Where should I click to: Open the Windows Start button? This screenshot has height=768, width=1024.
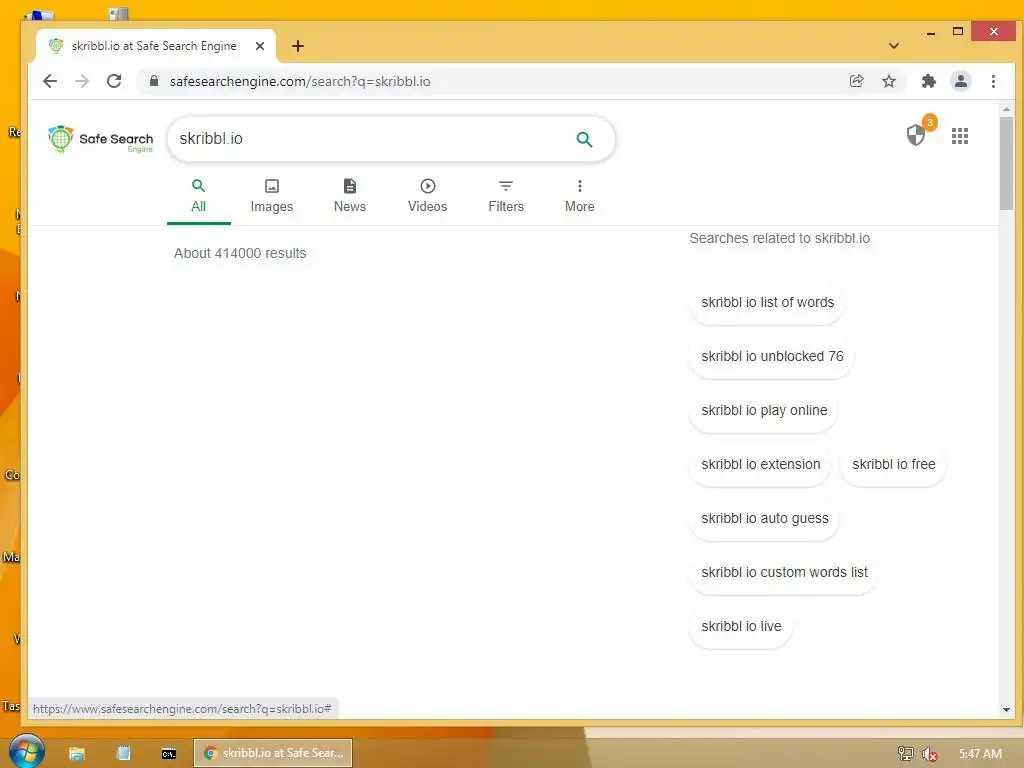pyautogui.click(x=27, y=752)
